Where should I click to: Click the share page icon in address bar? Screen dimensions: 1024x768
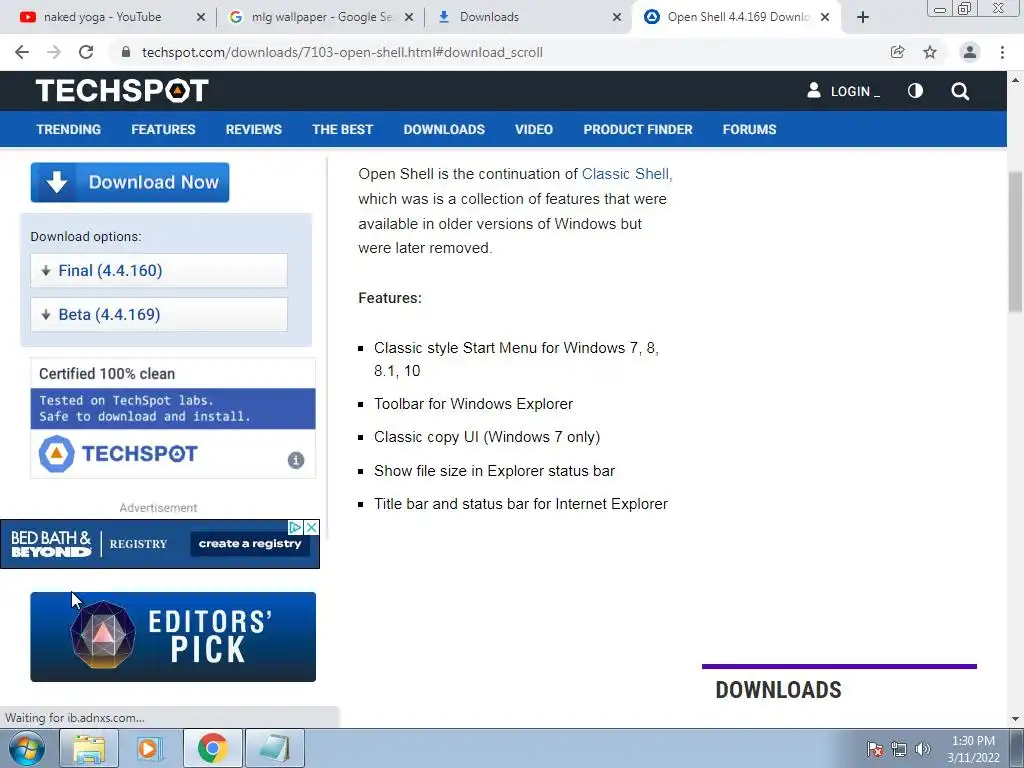pyautogui.click(x=897, y=52)
